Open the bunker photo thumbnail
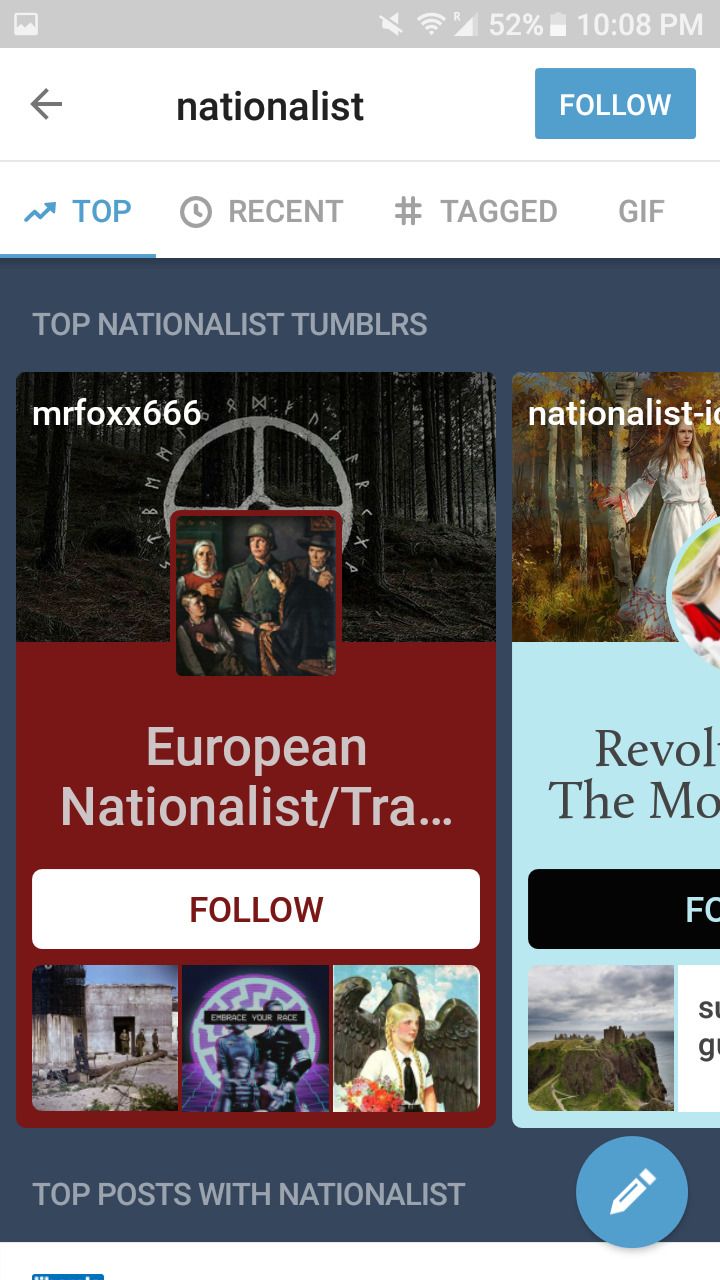Viewport: 720px width, 1280px height. point(105,1038)
